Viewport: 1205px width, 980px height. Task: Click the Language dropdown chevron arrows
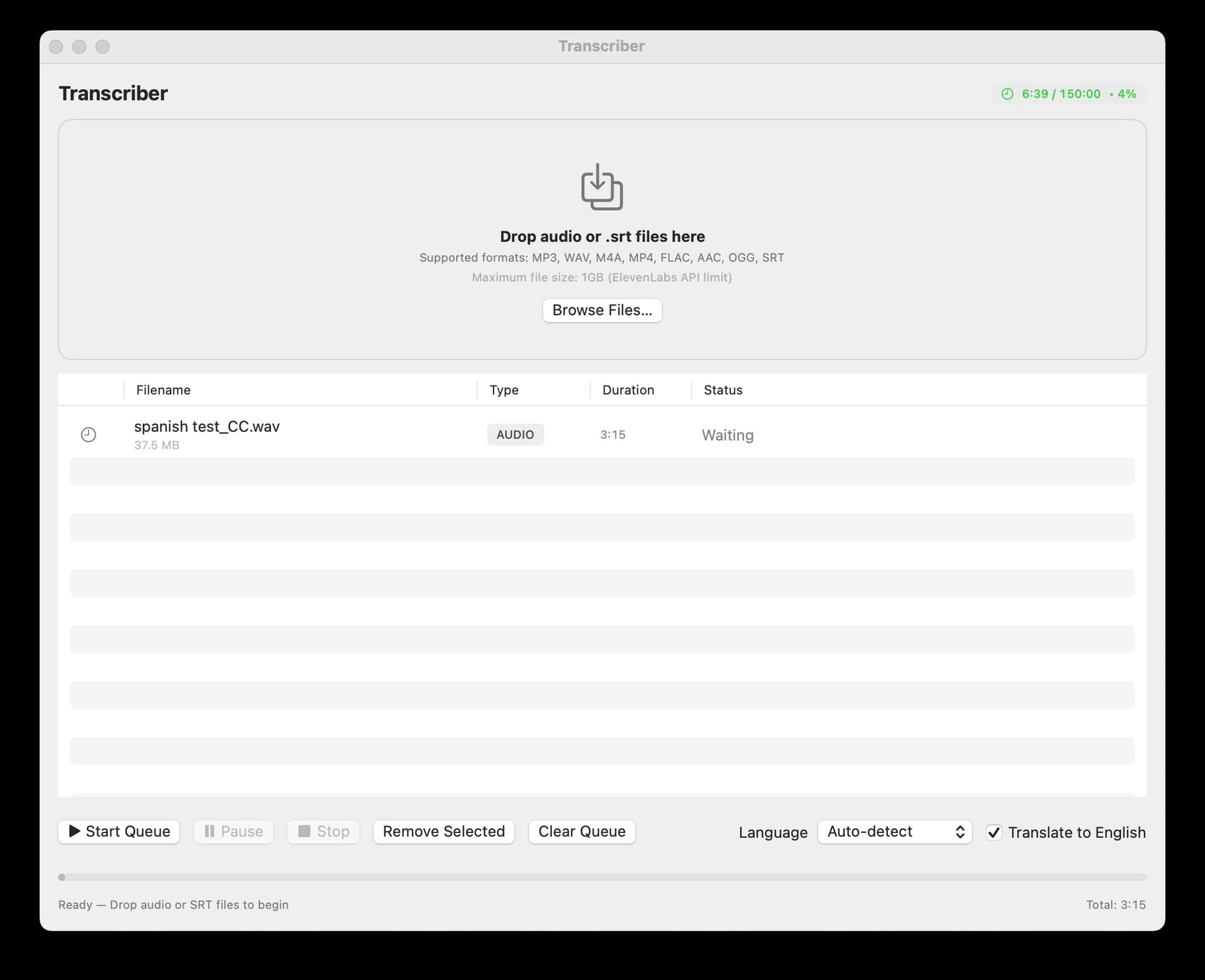point(960,832)
